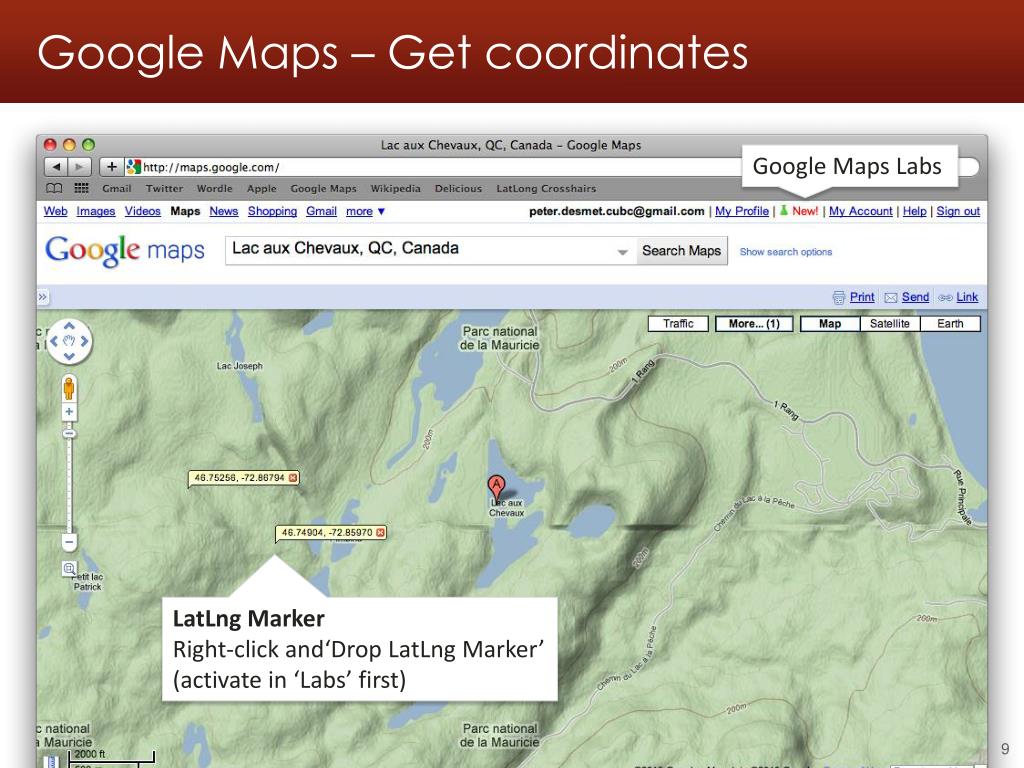
Task: Open Gmail link in Google navigation
Action: tap(321, 211)
